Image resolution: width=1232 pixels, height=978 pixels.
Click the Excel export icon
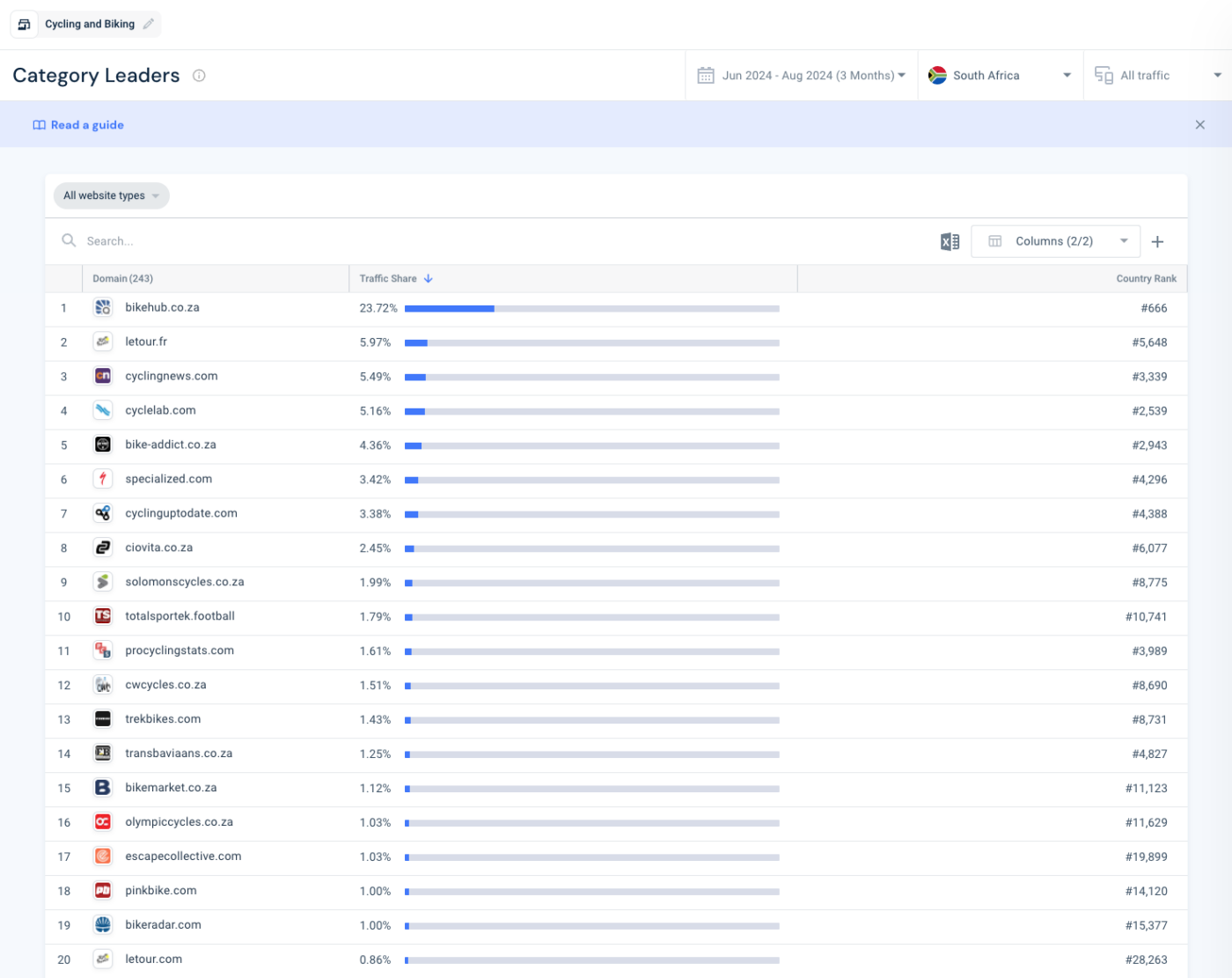pos(950,241)
